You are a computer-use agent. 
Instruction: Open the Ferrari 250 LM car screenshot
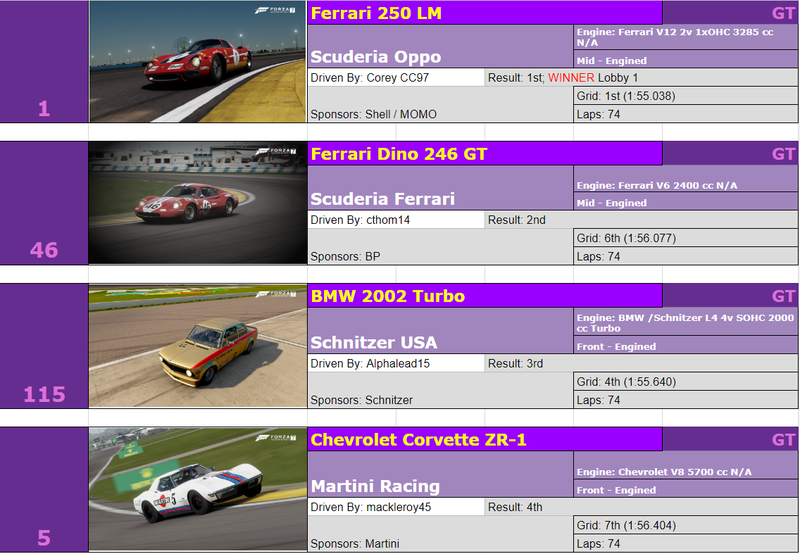tap(197, 62)
